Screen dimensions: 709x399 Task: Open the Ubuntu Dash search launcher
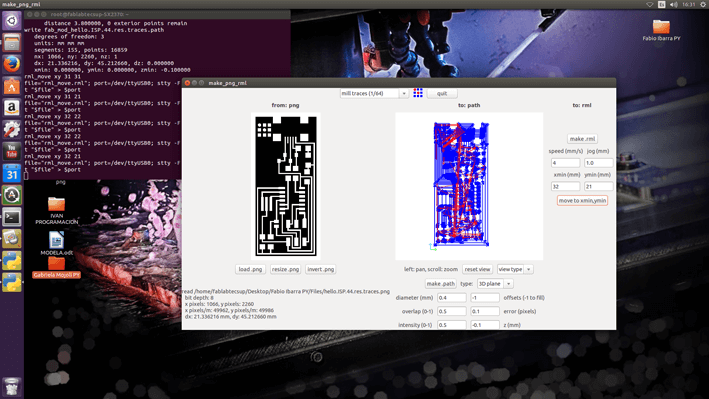click(x=12, y=21)
